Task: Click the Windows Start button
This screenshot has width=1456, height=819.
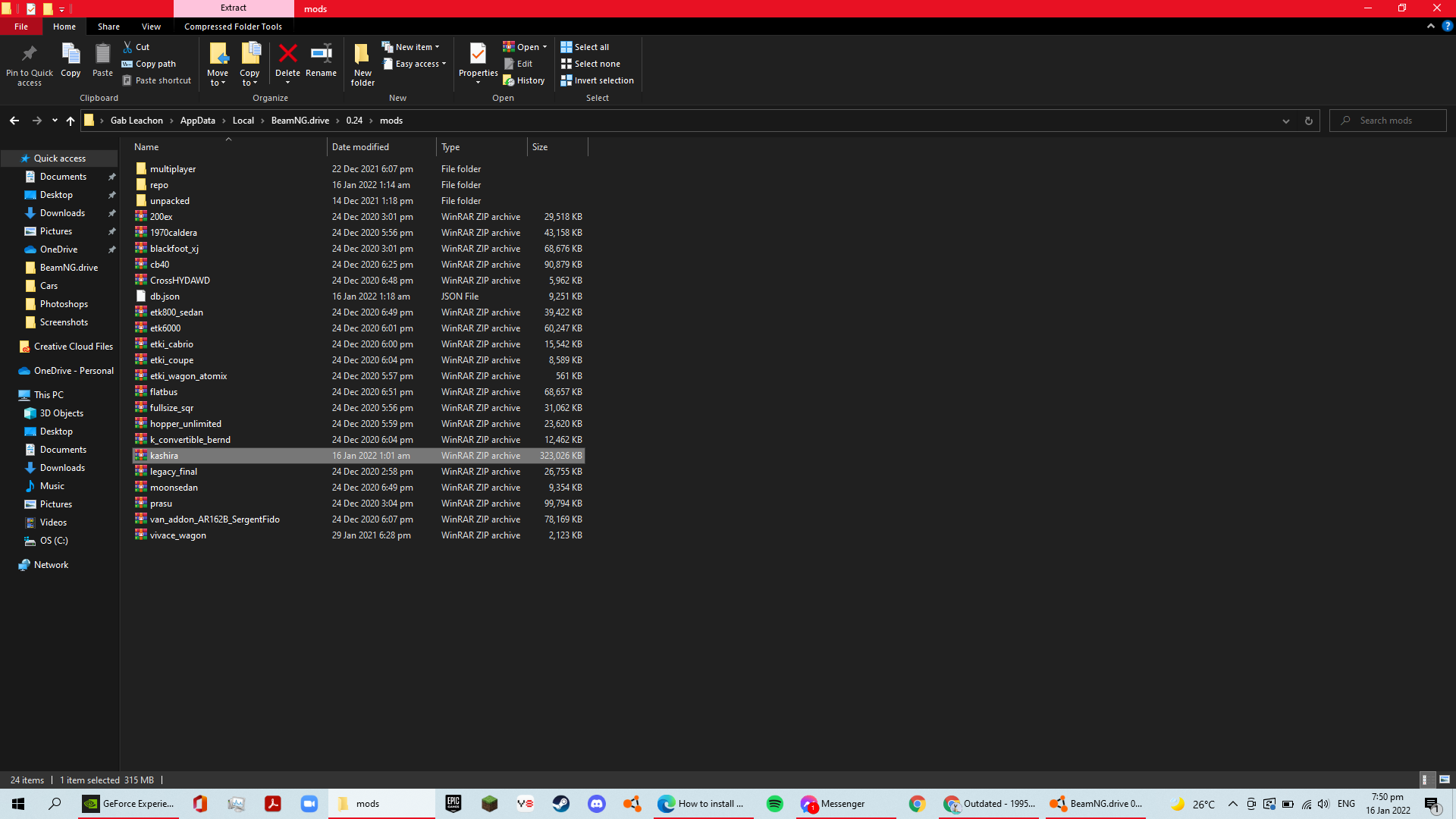Action: click(x=18, y=804)
